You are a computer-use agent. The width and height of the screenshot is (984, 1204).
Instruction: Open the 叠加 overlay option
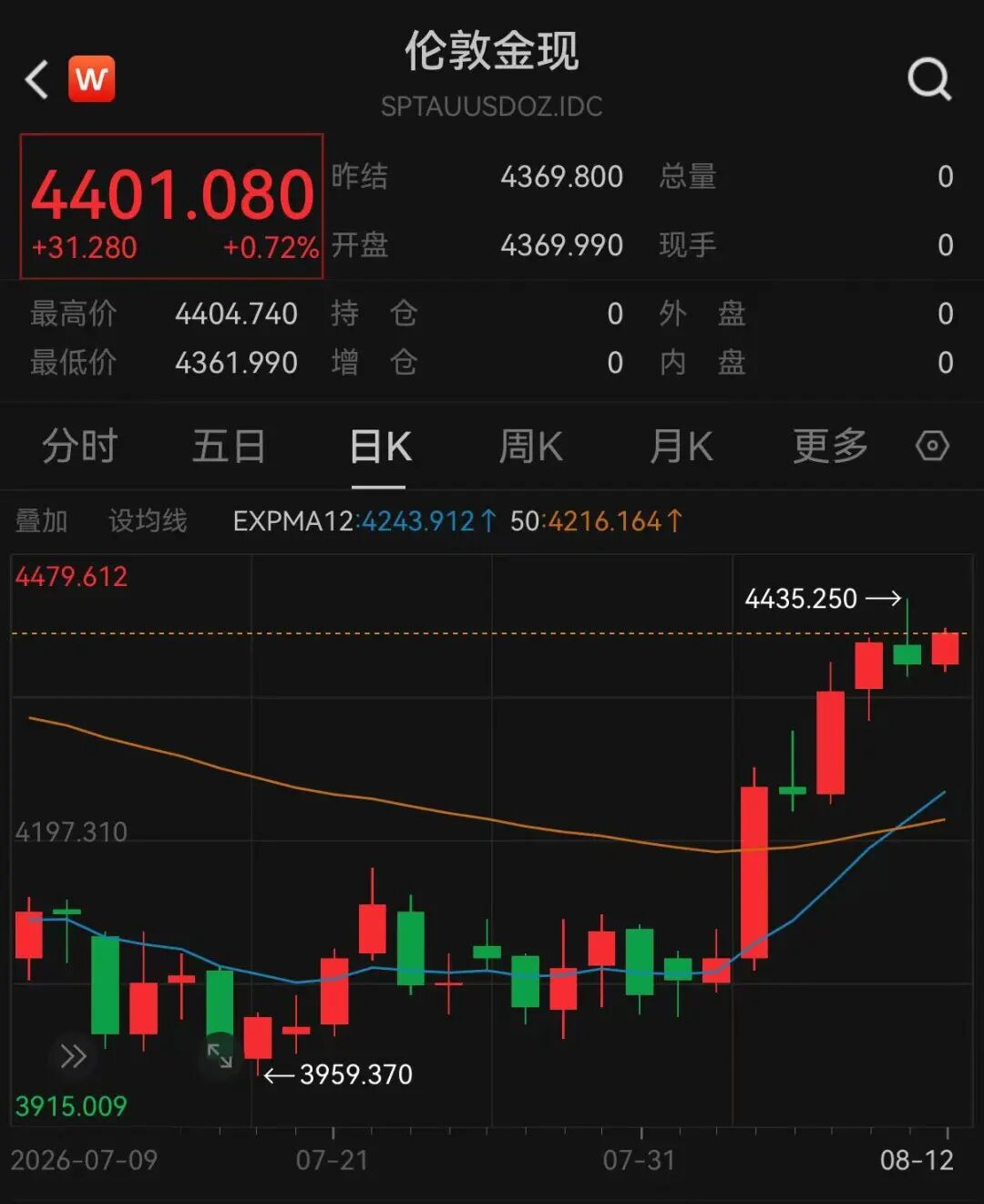click(x=41, y=520)
